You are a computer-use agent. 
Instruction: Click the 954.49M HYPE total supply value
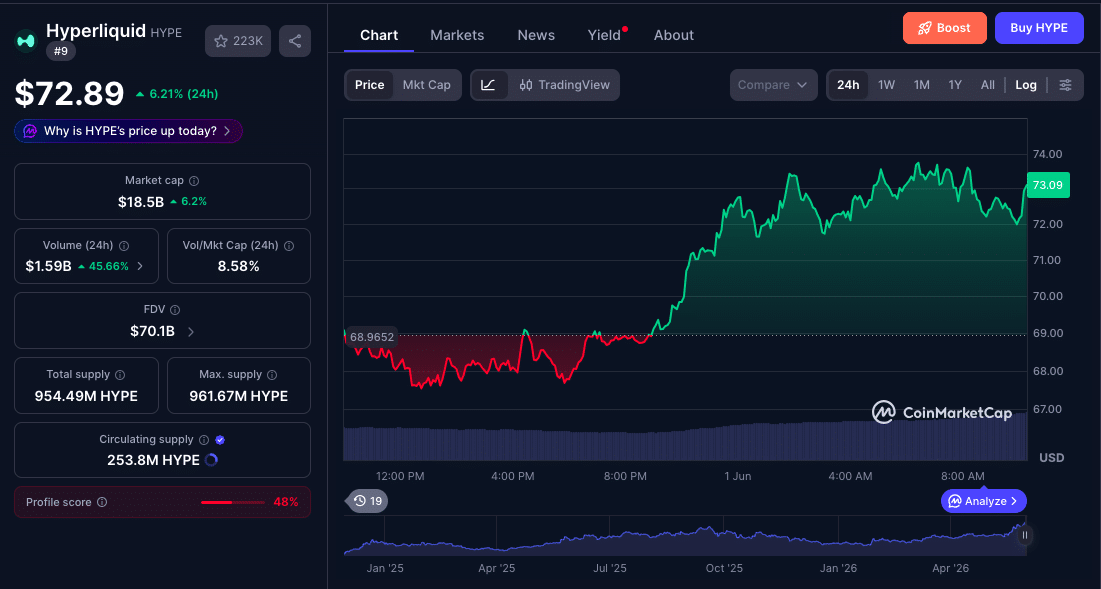(x=86, y=396)
